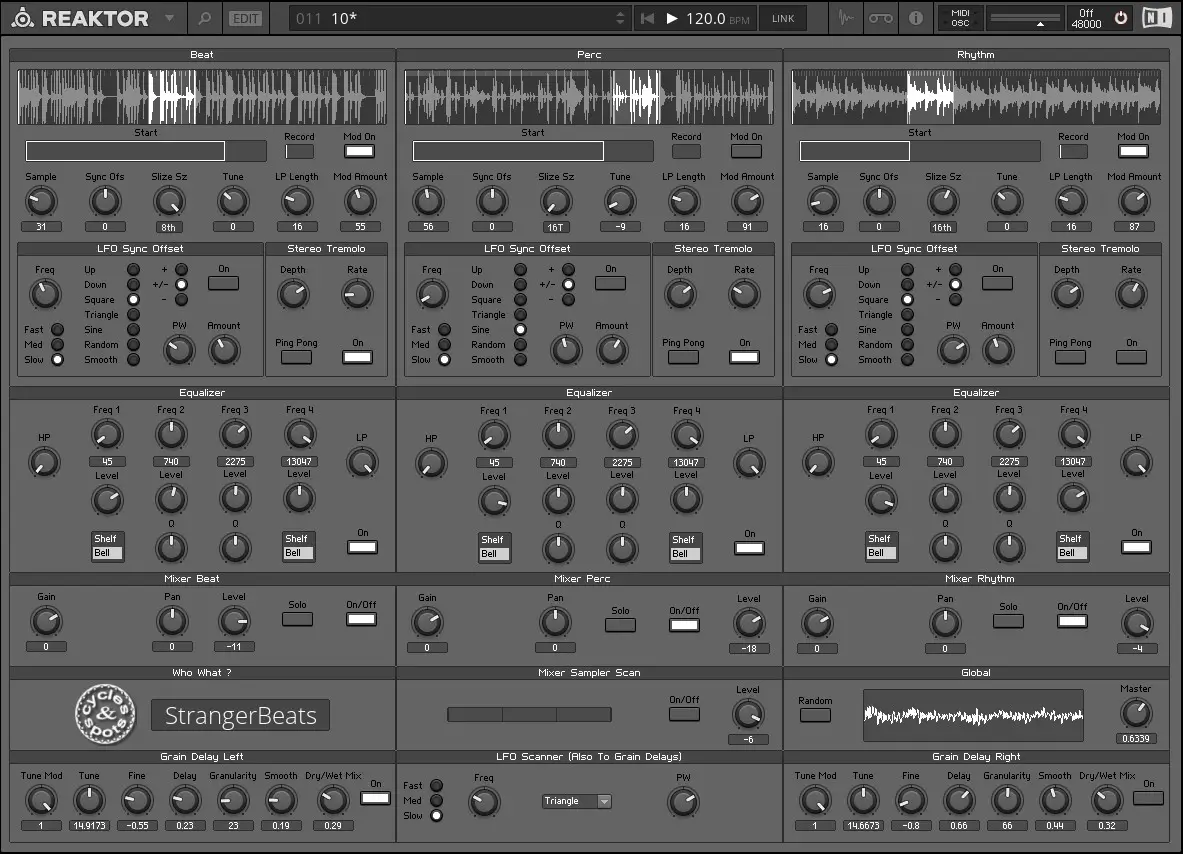Click the Beat Slize Sz knob
The height and width of the screenshot is (854, 1183).
[x=169, y=201]
